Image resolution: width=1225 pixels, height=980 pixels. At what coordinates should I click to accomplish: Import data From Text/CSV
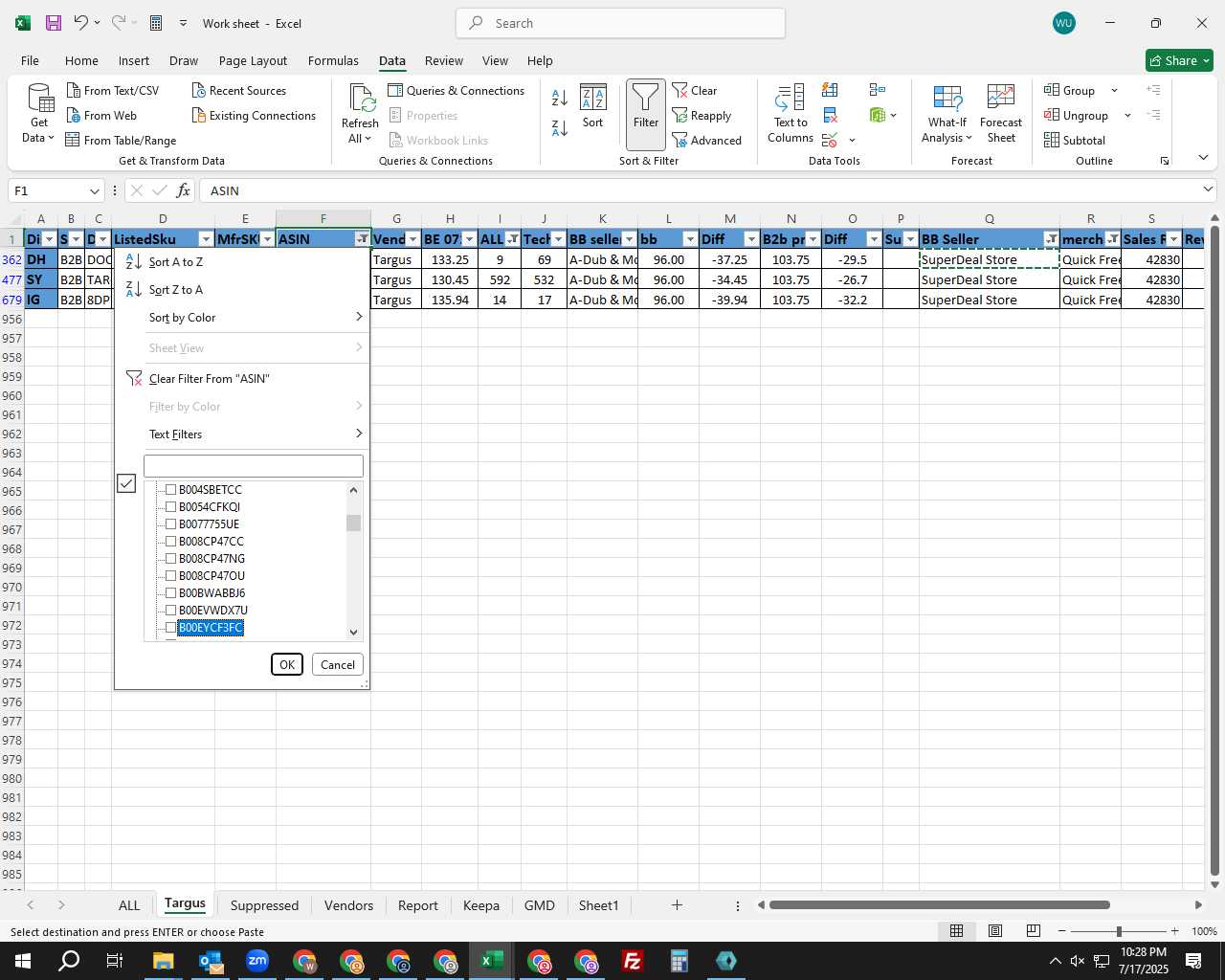(113, 90)
